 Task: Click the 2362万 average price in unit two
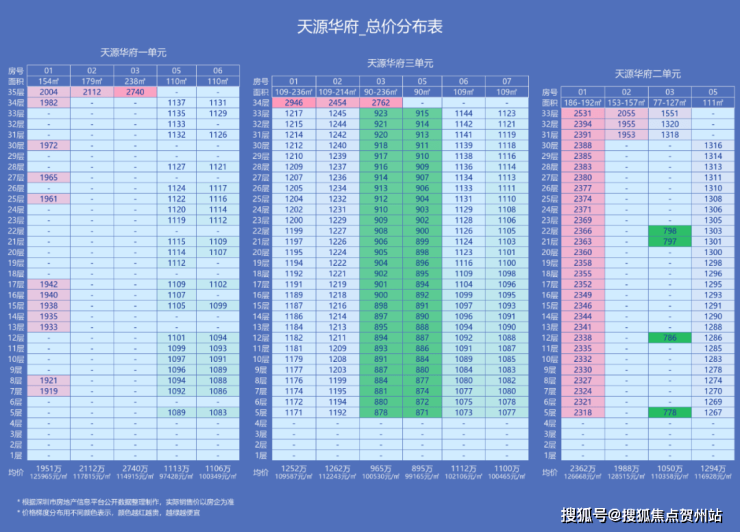[582, 468]
